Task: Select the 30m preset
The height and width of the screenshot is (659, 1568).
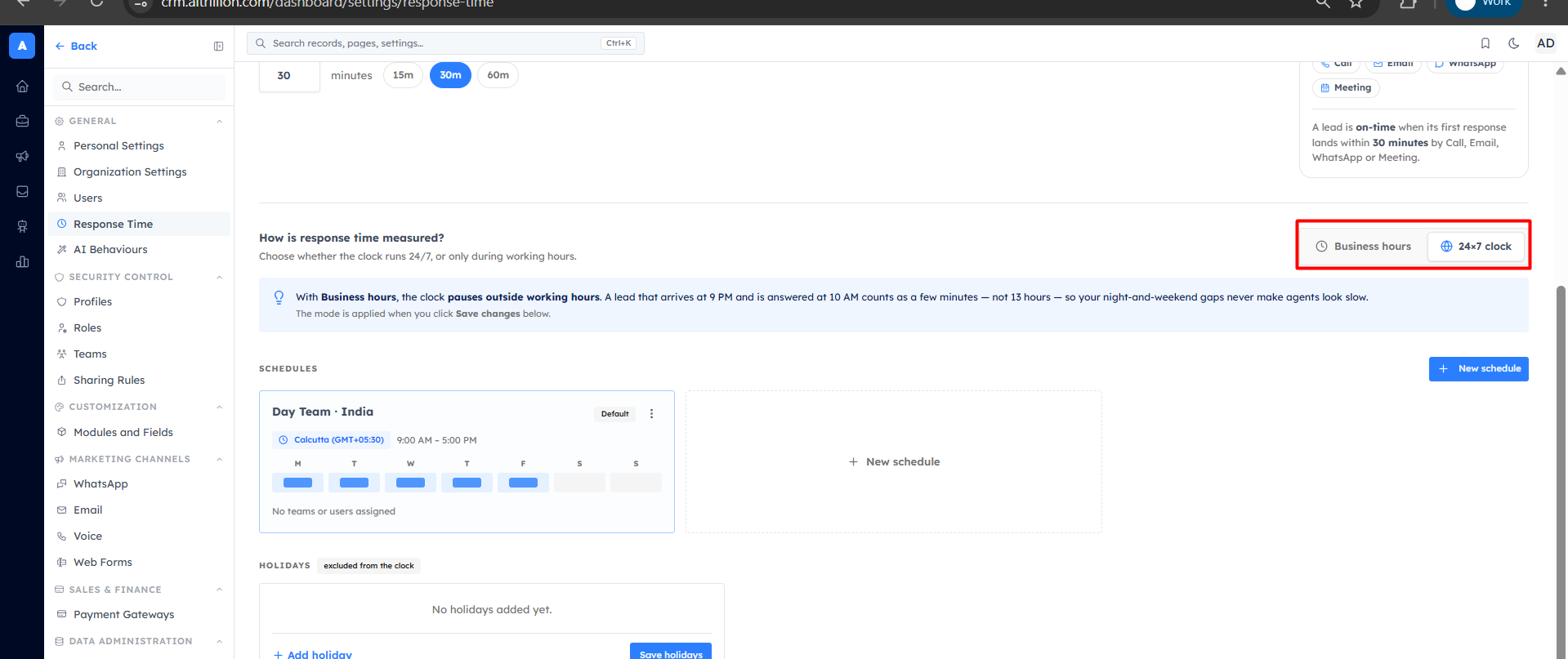Action: click(x=450, y=75)
